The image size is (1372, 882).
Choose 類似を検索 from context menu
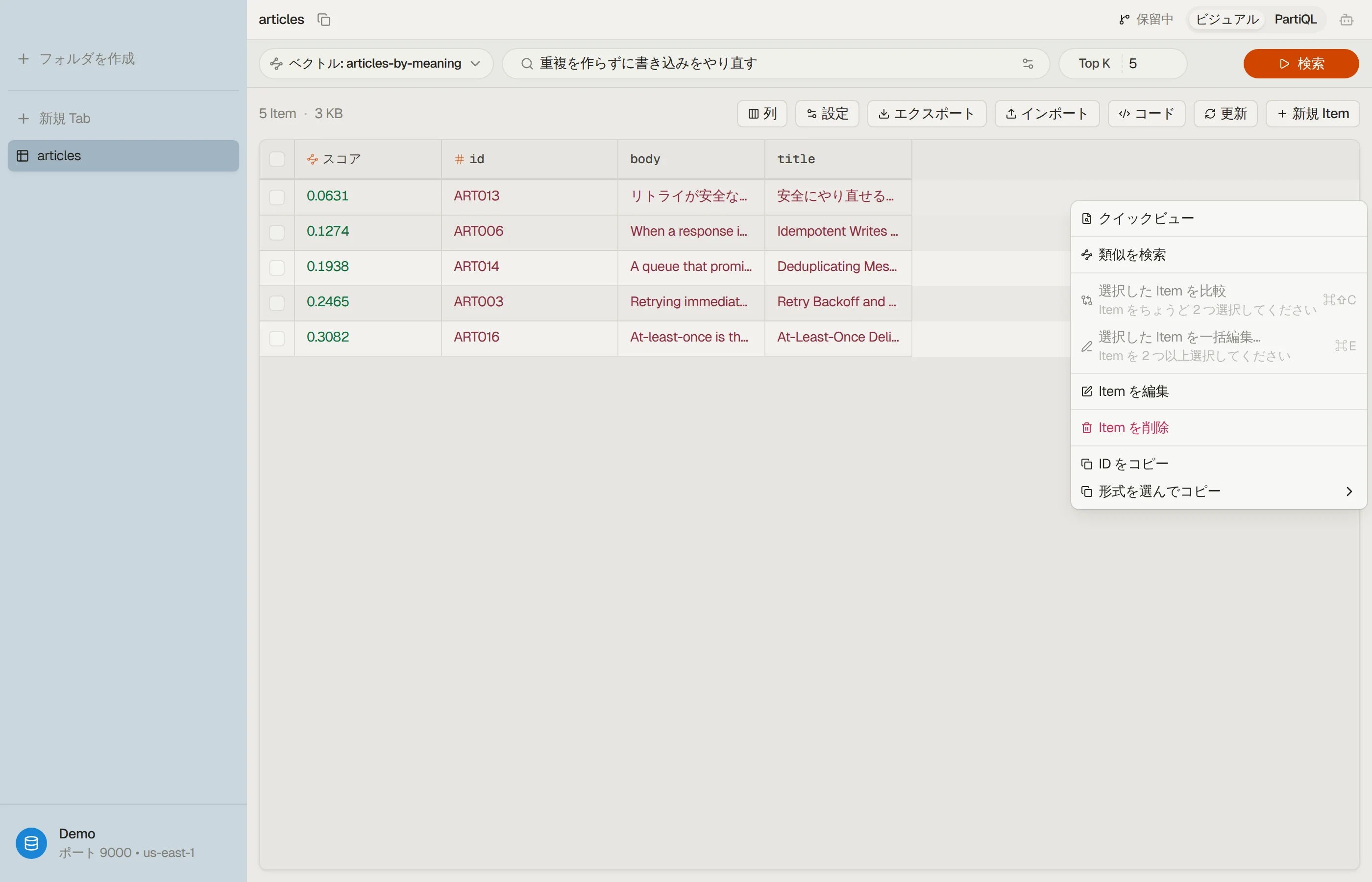tap(1219, 255)
